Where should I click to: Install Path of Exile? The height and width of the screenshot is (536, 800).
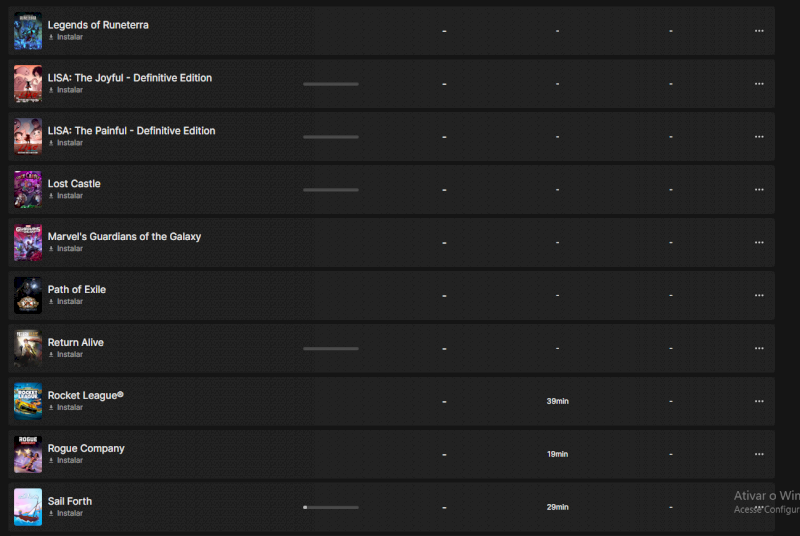66,301
